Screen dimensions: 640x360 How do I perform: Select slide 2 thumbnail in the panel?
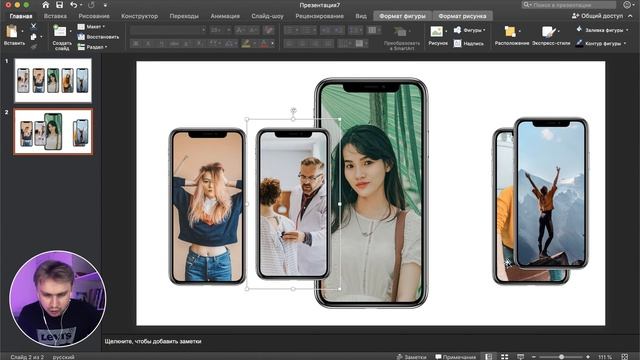53,131
